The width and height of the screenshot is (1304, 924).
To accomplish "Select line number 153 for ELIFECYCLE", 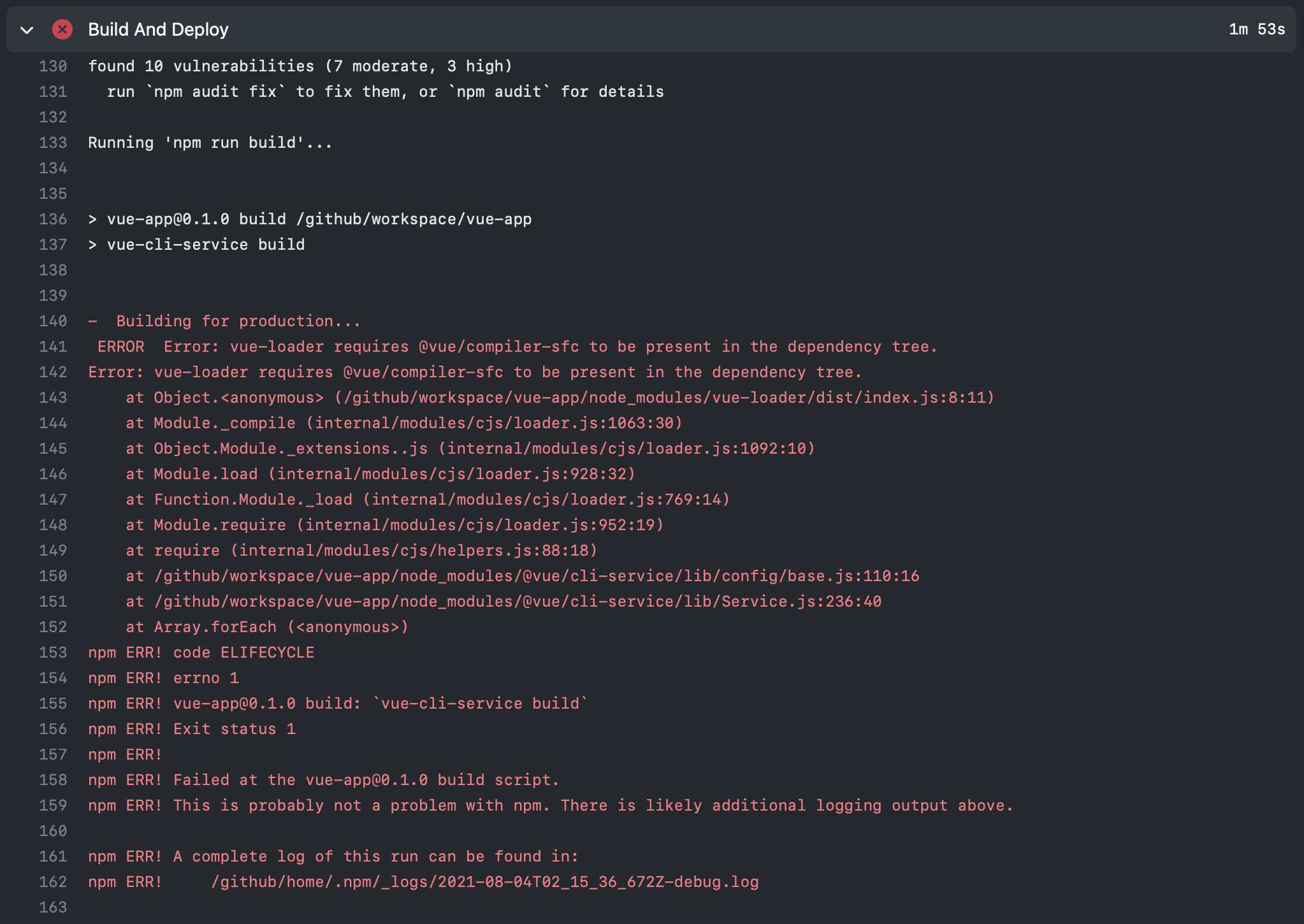I will (x=53, y=653).
